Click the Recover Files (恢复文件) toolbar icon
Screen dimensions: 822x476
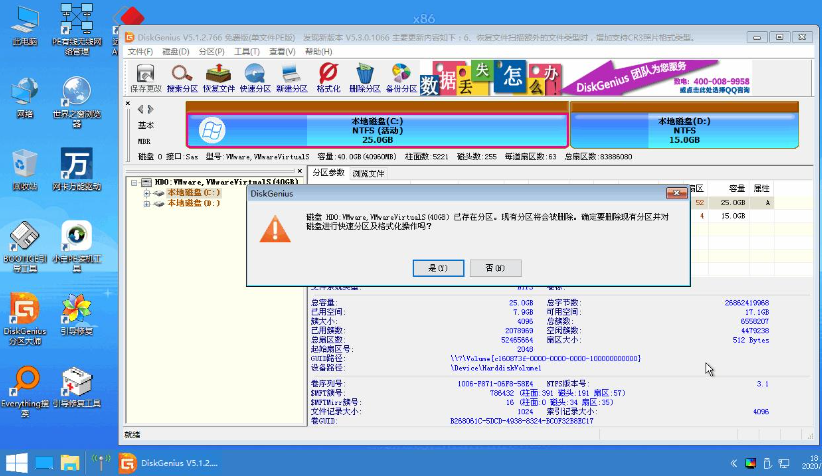[219, 78]
